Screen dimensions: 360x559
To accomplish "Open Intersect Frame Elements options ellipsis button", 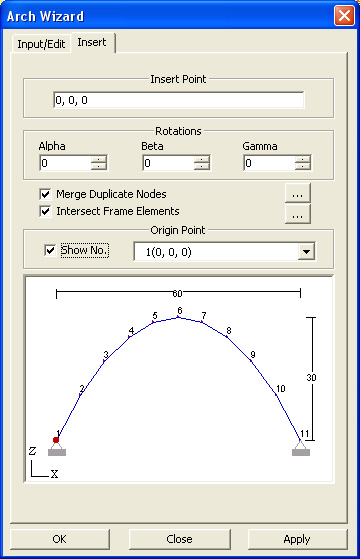I will pyautogui.click(x=298, y=214).
